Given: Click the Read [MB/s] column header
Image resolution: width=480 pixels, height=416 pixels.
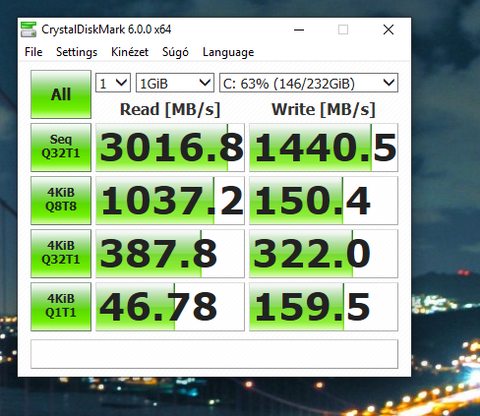Looking at the screenshot, I should (x=170, y=109).
